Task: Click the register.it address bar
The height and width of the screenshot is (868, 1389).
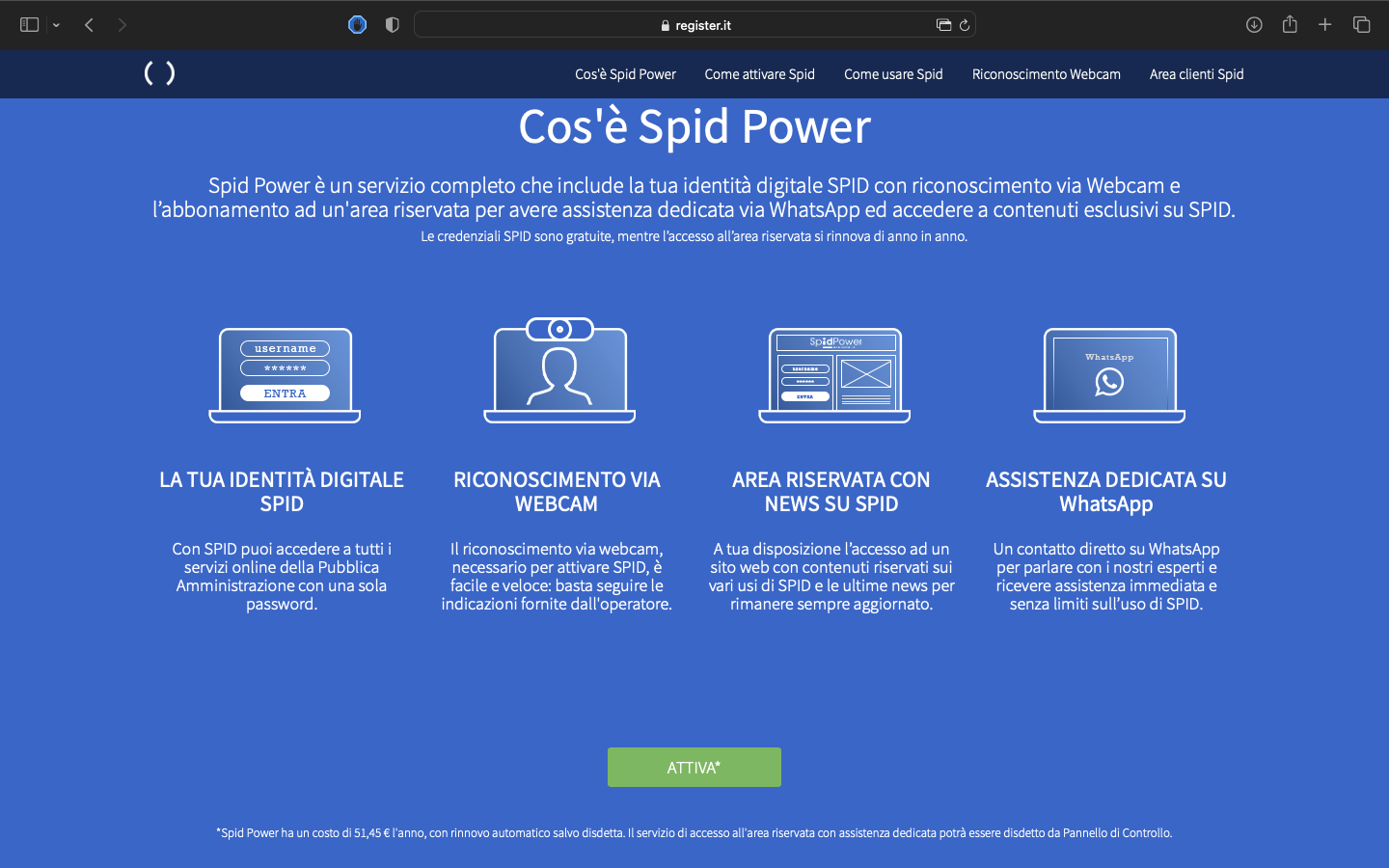Action: [x=694, y=24]
